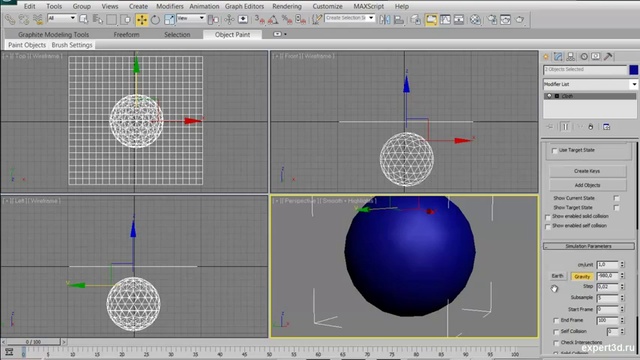Click the Edit Named Selection Sets icon
Image resolution: width=640 pixels, height=360 pixels.
coord(317,19)
